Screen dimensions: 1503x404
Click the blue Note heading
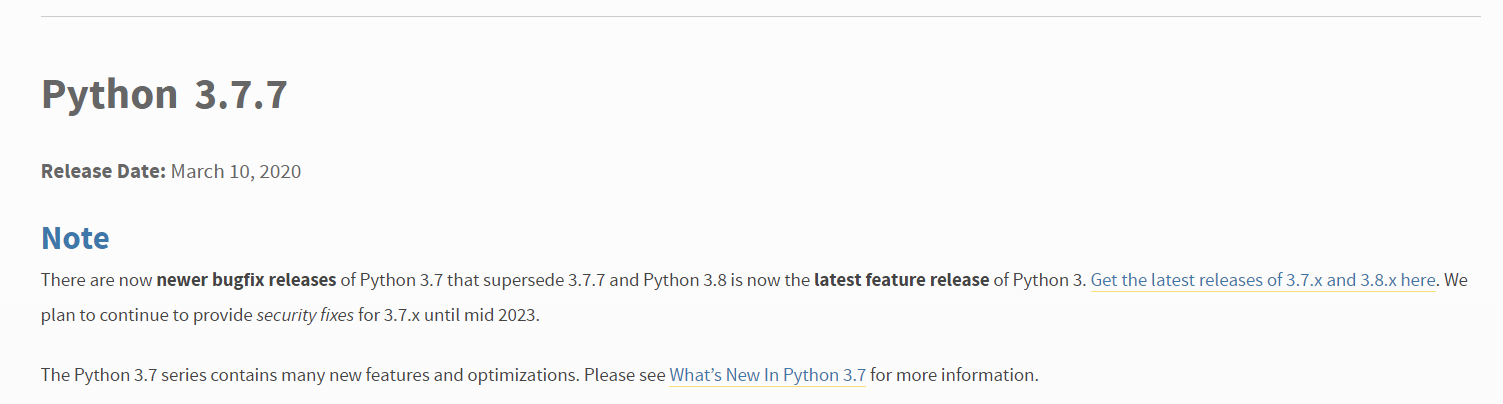point(75,238)
